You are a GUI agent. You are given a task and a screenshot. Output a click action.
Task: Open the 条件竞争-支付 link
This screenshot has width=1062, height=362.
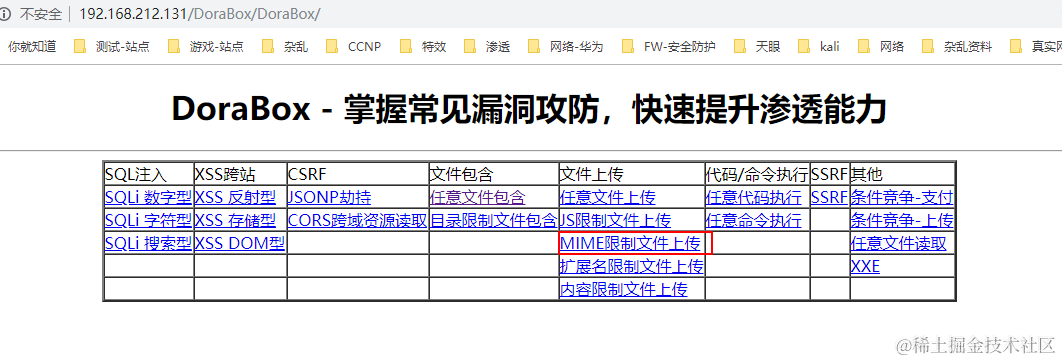click(x=902, y=197)
